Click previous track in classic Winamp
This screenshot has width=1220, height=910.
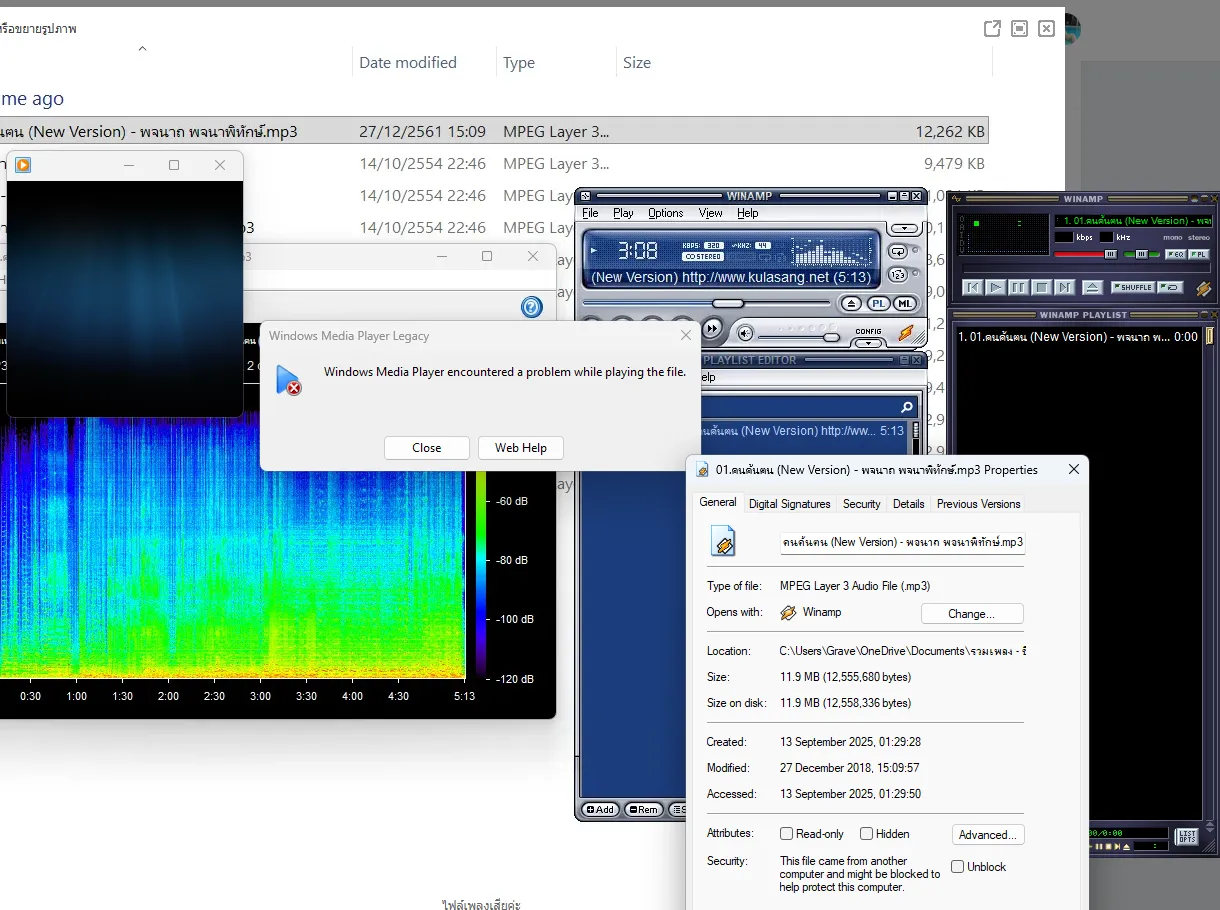(973, 287)
